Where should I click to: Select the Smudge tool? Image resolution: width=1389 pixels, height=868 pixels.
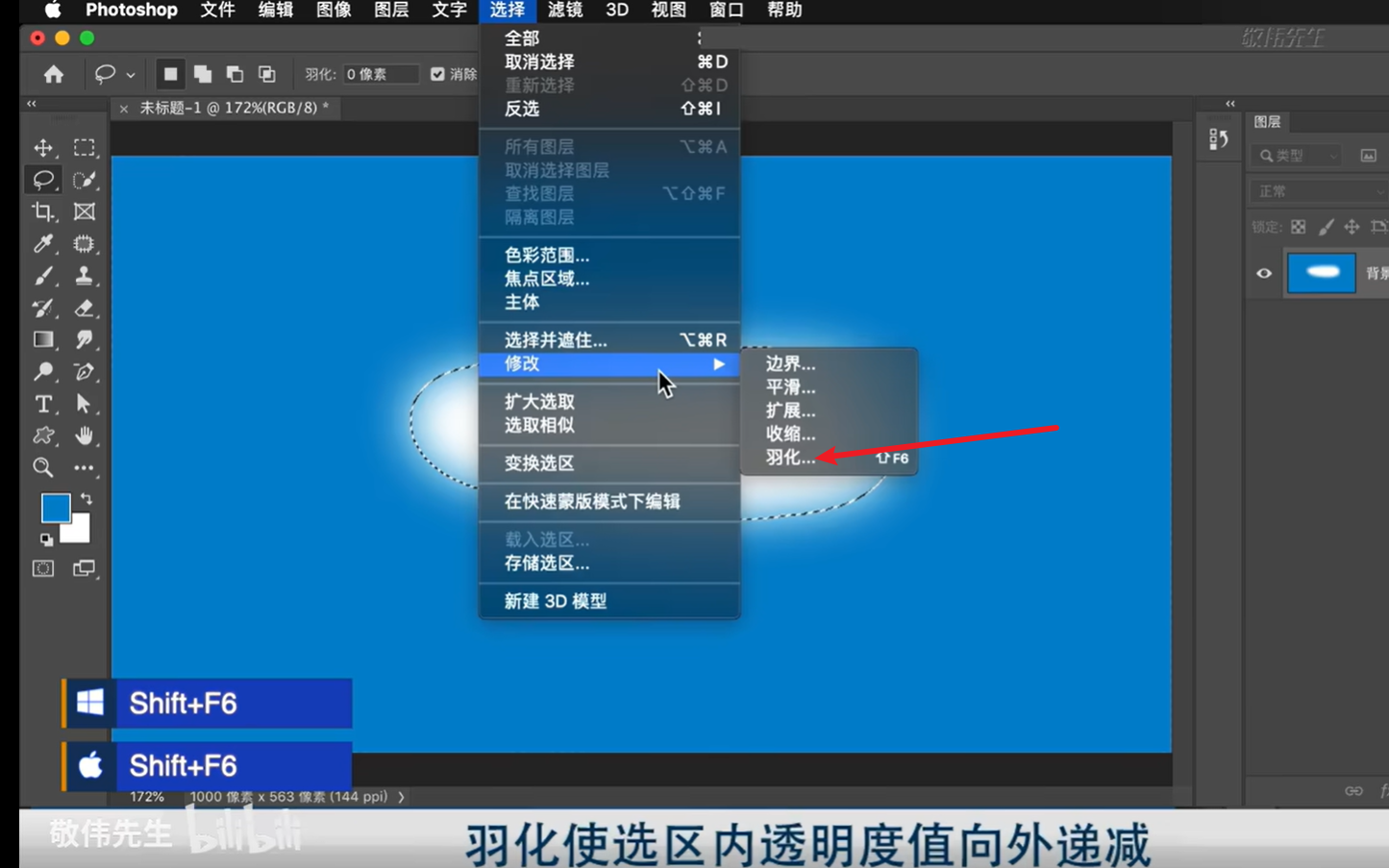(x=85, y=339)
